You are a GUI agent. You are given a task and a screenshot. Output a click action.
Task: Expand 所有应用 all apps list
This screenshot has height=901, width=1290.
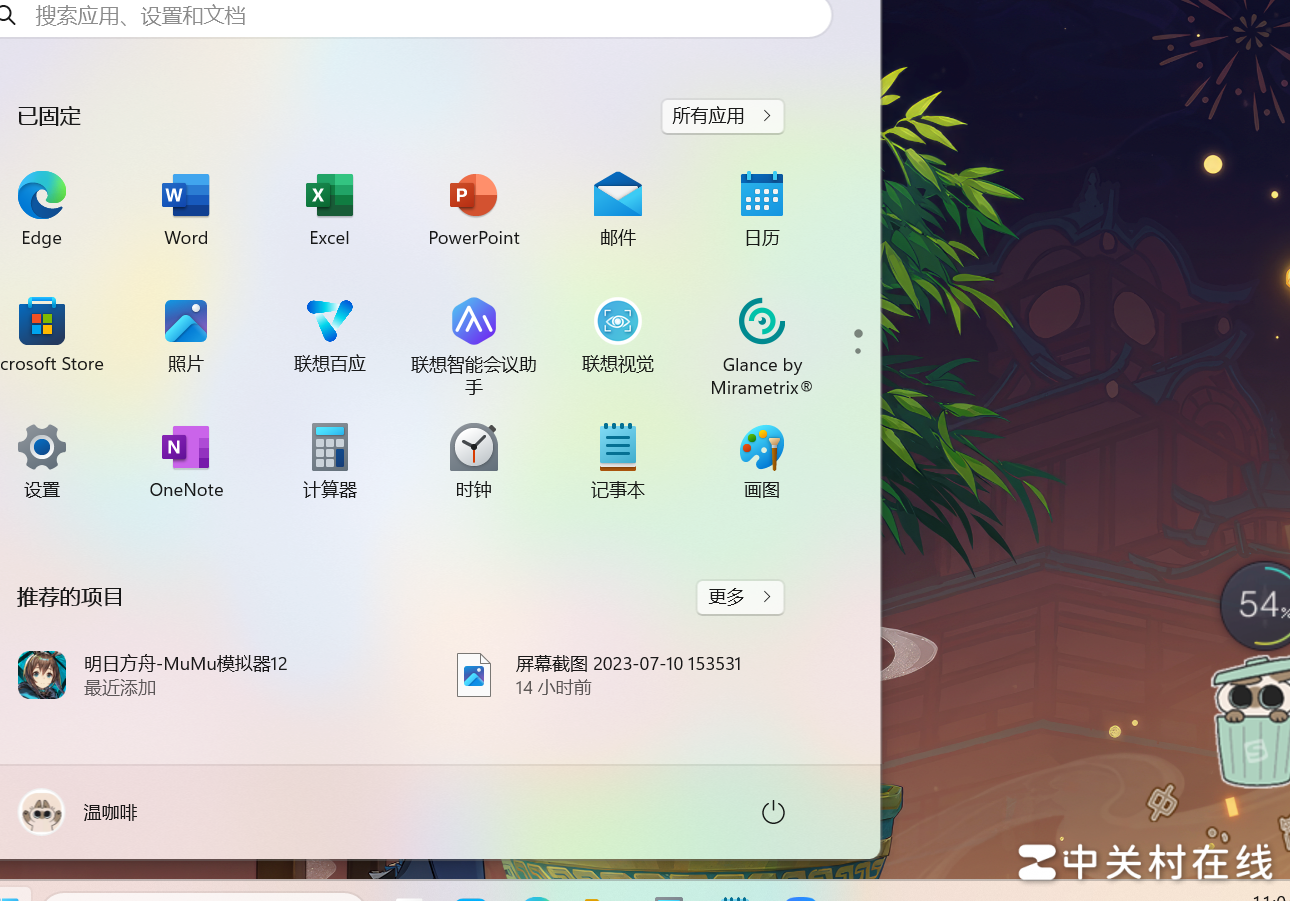click(x=722, y=116)
